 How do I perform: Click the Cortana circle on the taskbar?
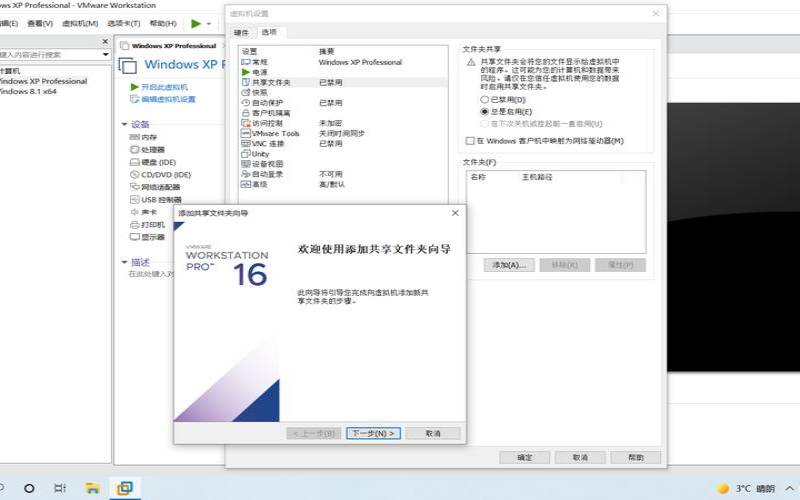pos(29,488)
